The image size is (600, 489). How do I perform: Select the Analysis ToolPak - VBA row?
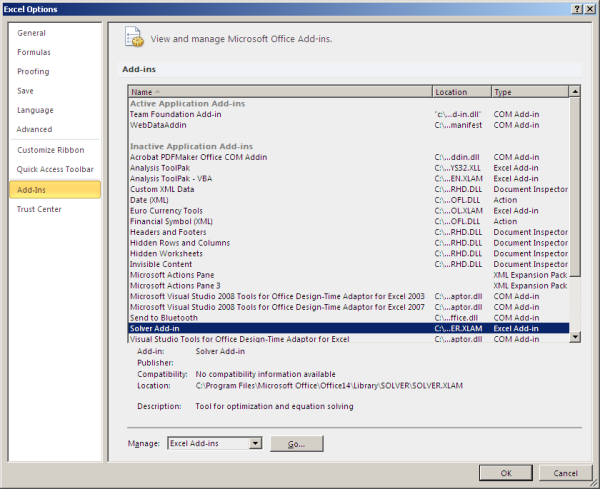(349, 179)
